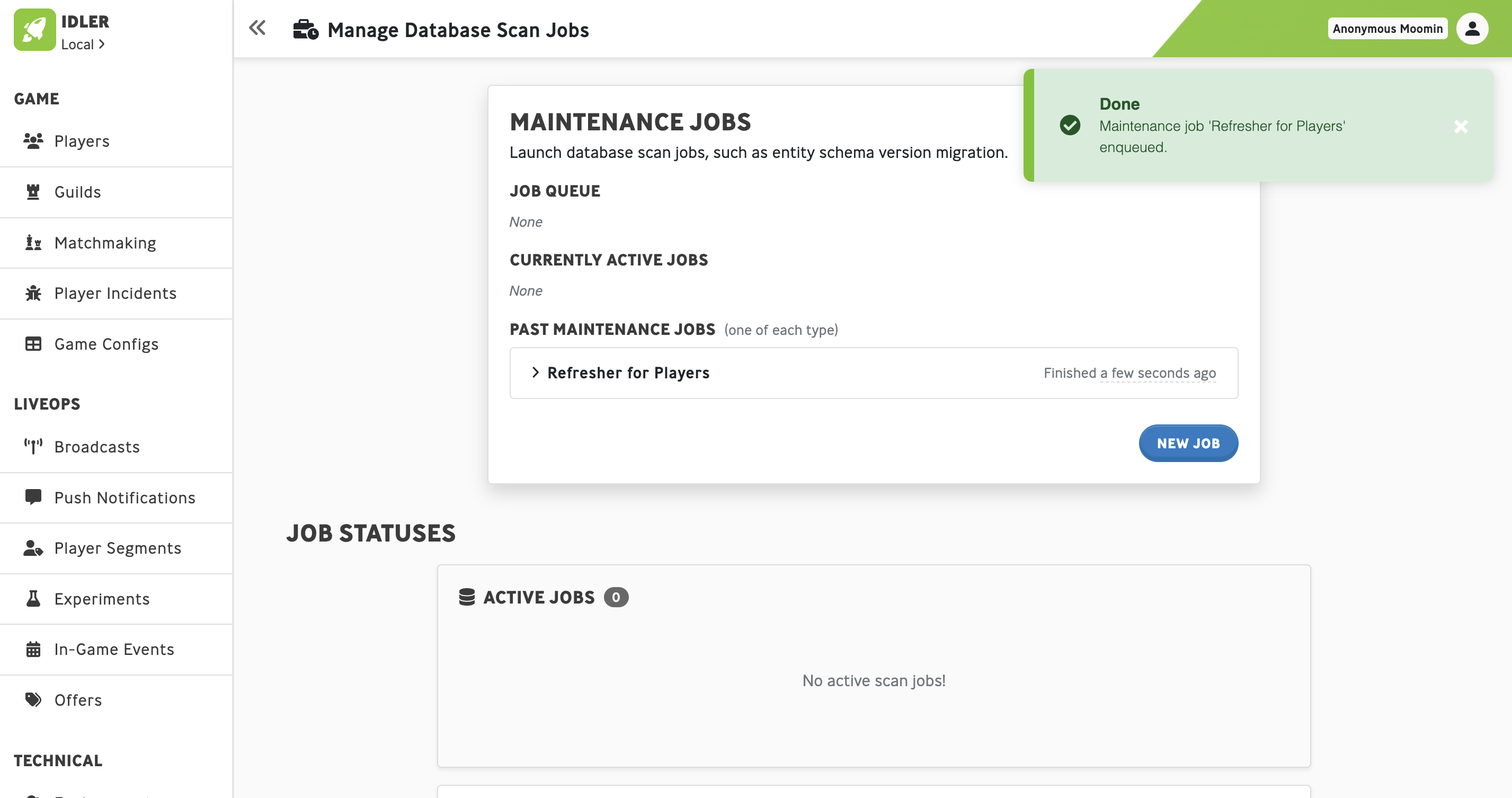Dismiss the Done notification toast

pos(1461,126)
